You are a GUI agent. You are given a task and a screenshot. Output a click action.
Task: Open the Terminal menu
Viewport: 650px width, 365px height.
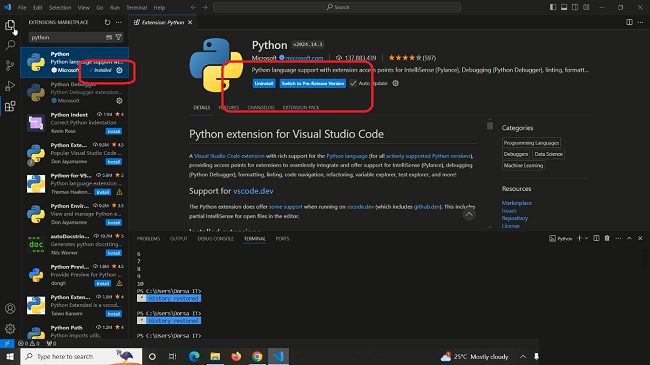[136, 7]
